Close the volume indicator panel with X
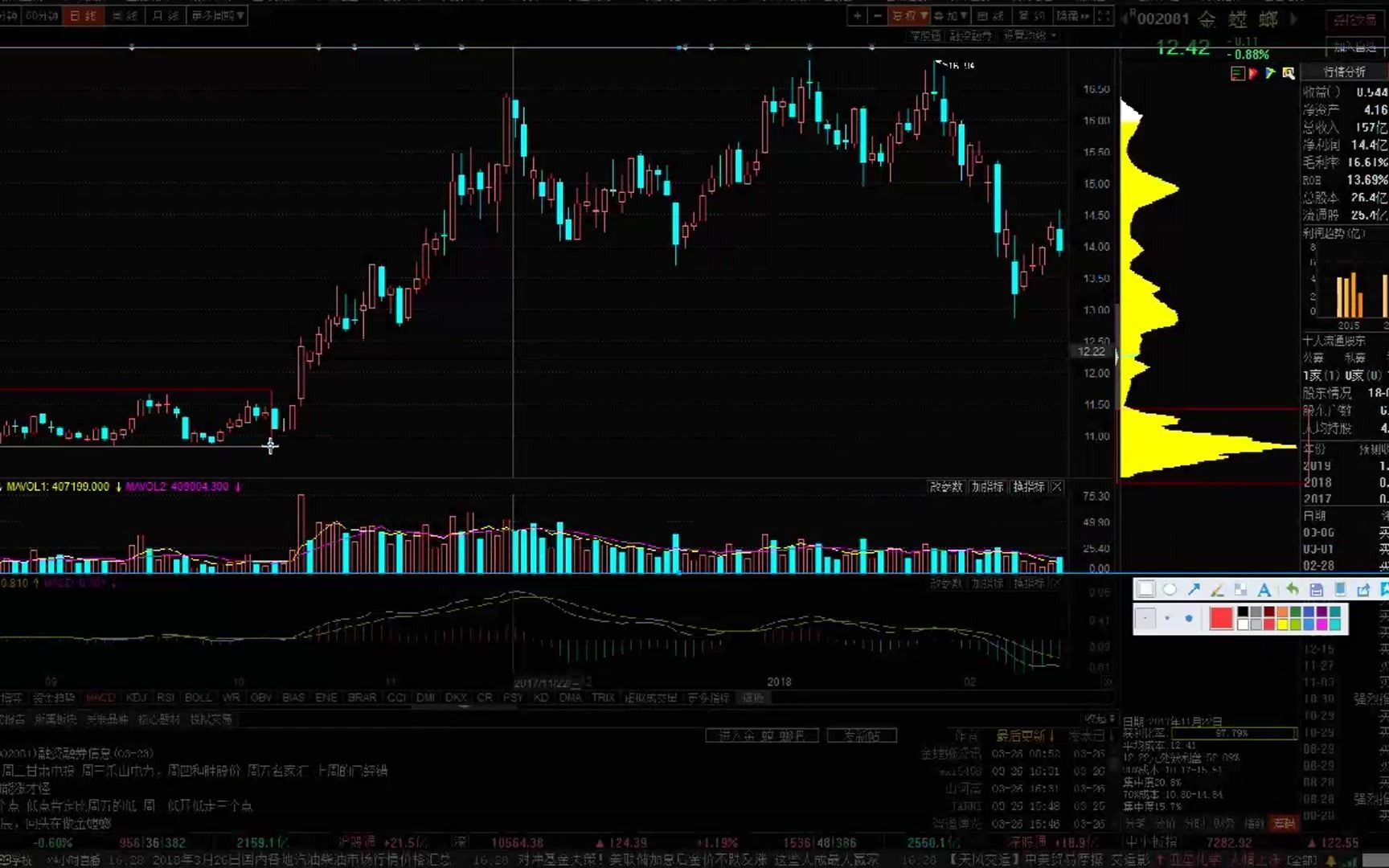Image resolution: width=1389 pixels, height=868 pixels. (1057, 487)
